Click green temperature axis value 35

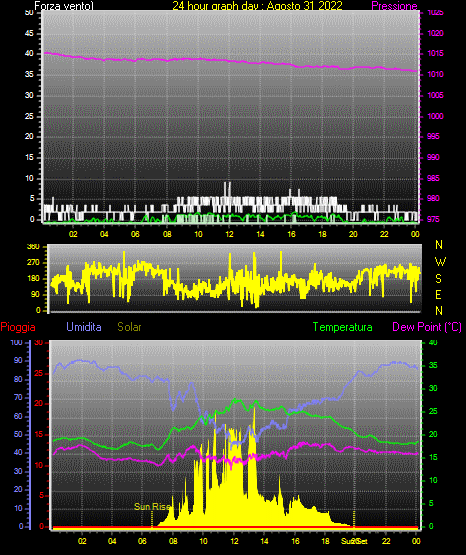pos(433,365)
